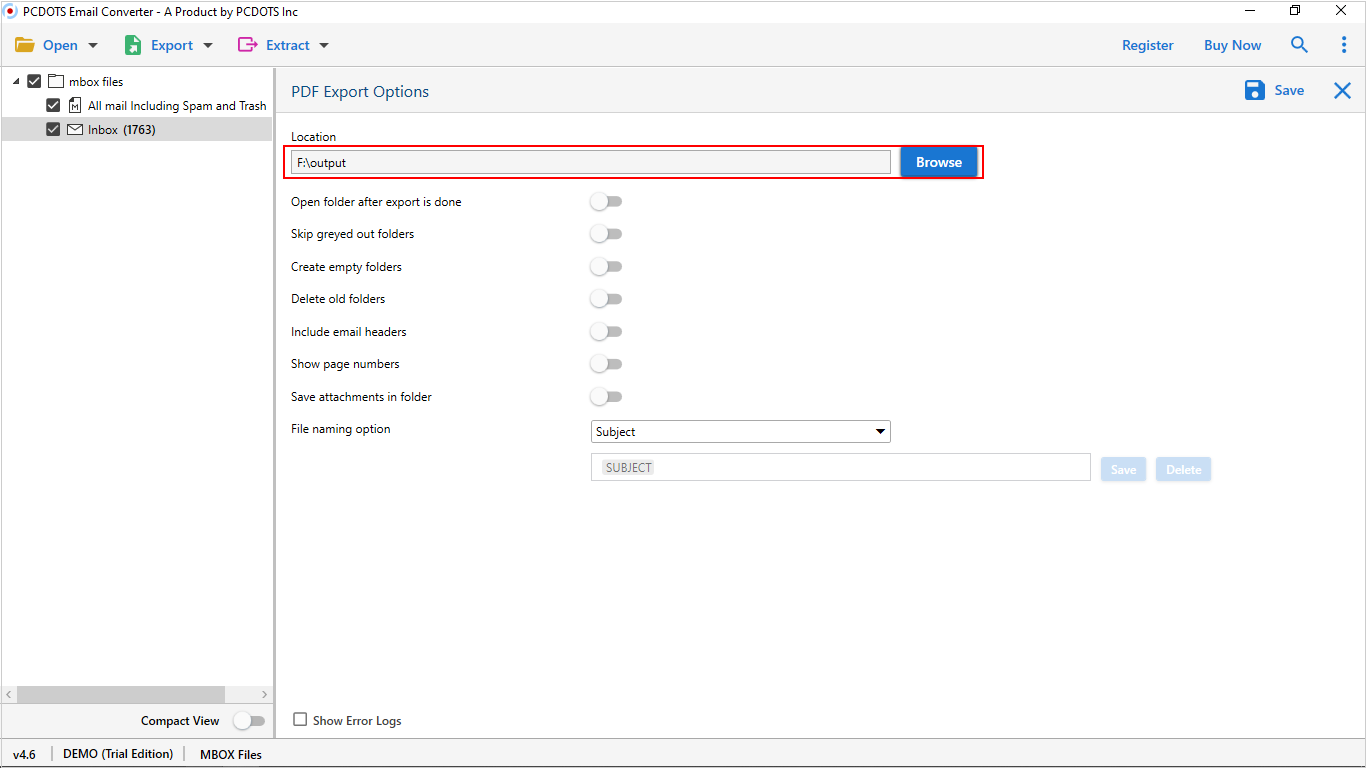Check the Show Error Logs checkbox
Screen dimensions: 1366x768
[x=300, y=720]
